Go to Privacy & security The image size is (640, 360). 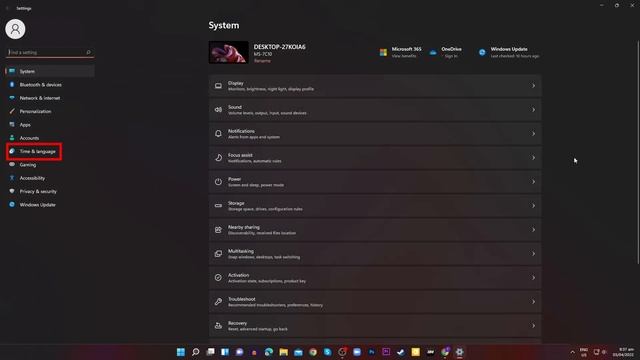(x=38, y=191)
